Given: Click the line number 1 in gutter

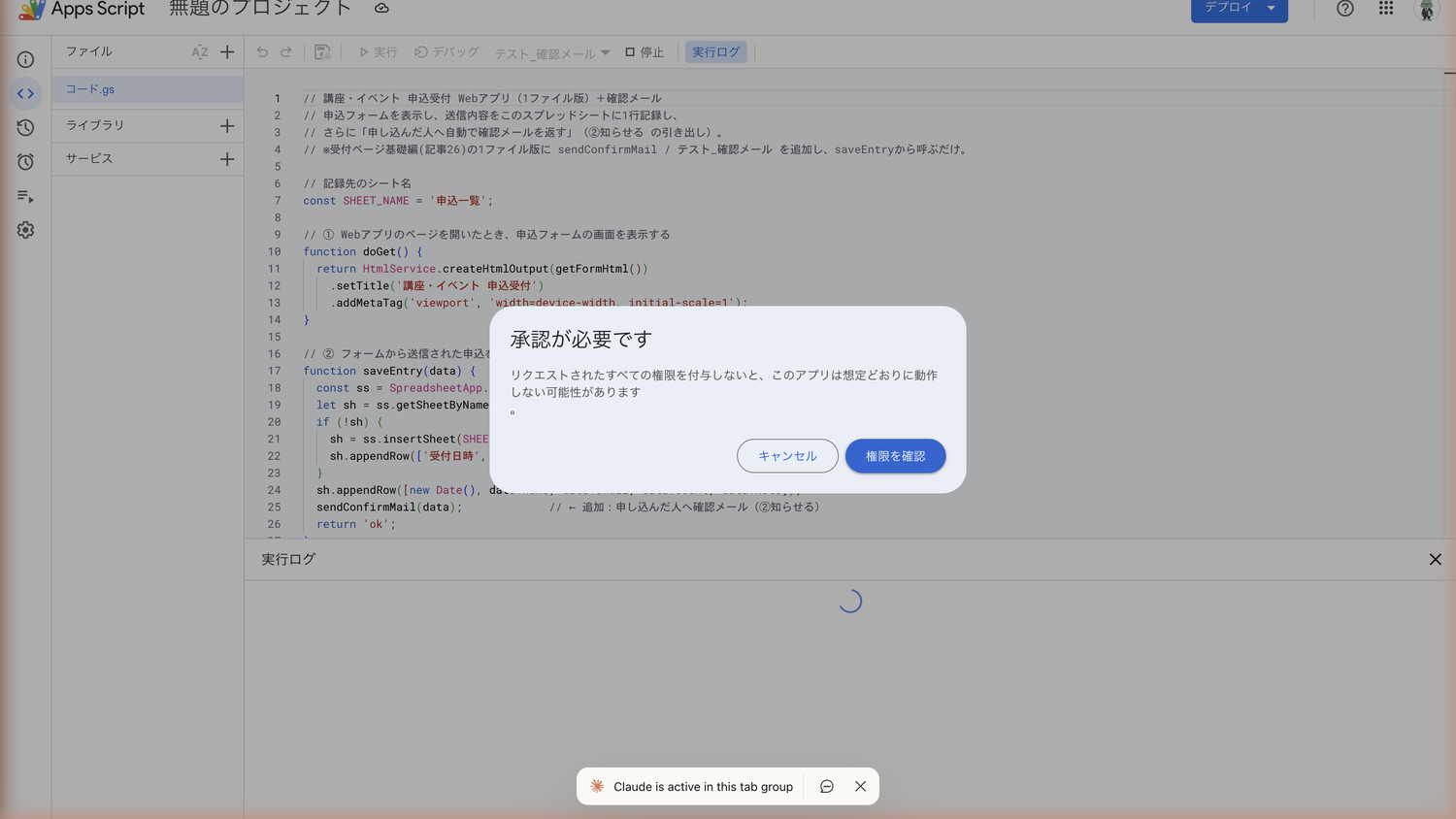Looking at the screenshot, I should click(277, 98).
